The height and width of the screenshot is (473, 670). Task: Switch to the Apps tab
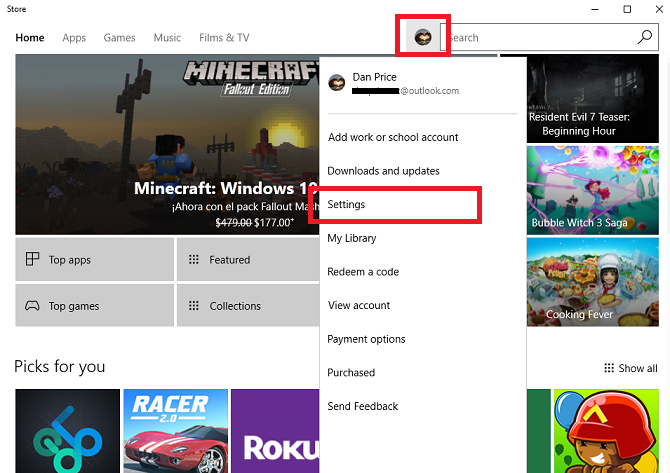tap(74, 38)
